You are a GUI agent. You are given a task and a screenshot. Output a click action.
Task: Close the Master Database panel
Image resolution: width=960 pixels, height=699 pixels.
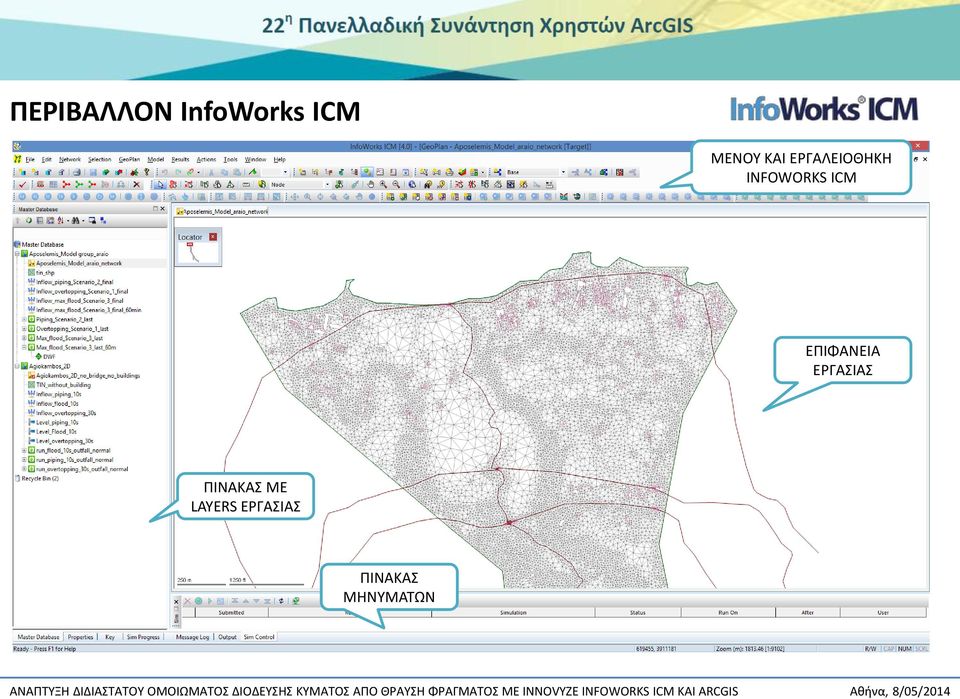pos(162,209)
